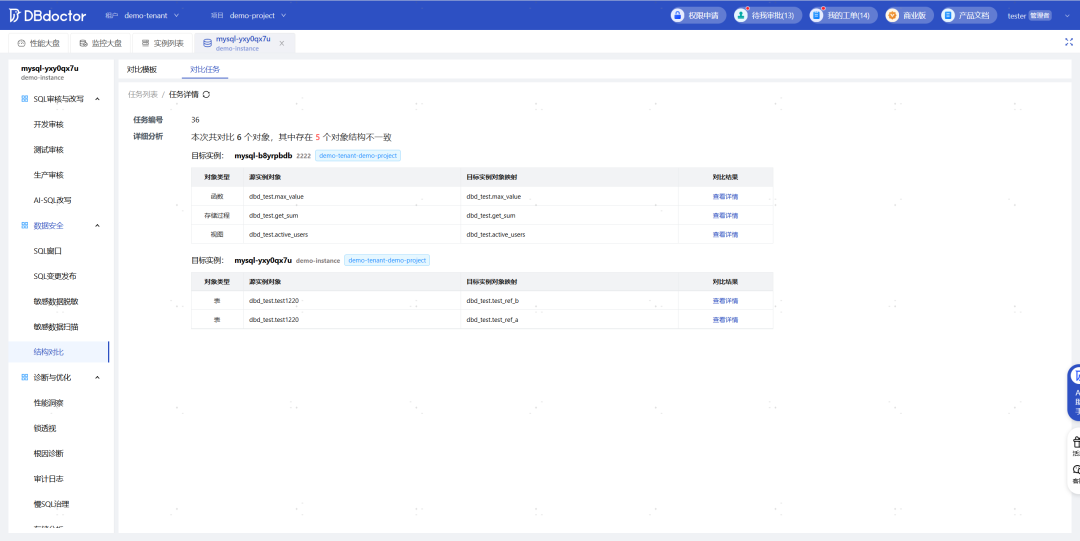Collapse the 诊断与优化 section
This screenshot has height=541, width=1080.
click(x=97, y=377)
